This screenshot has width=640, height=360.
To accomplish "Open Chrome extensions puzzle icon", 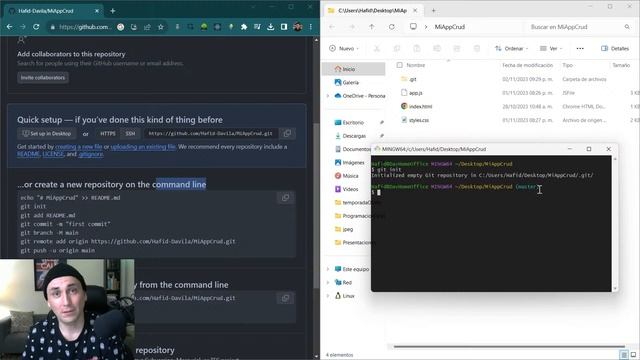I will pyautogui.click(x=244, y=27).
